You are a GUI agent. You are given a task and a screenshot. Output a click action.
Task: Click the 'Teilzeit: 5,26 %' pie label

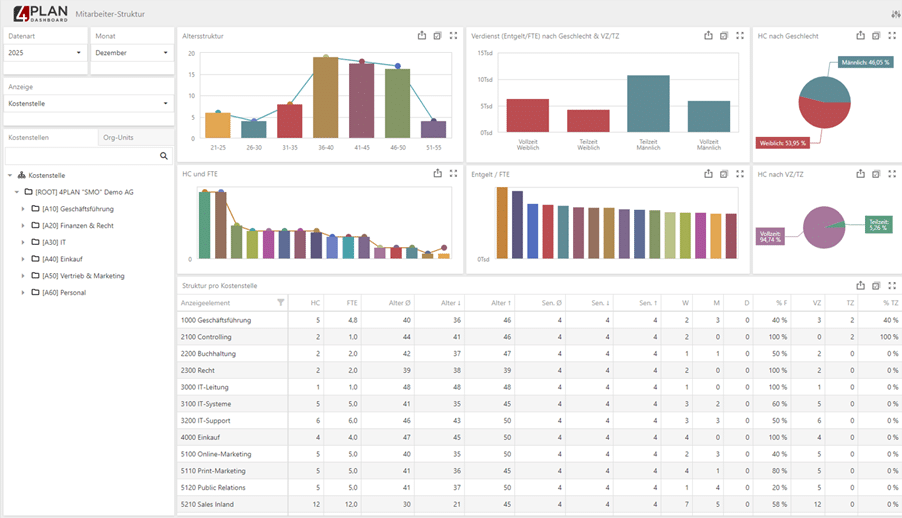point(878,224)
